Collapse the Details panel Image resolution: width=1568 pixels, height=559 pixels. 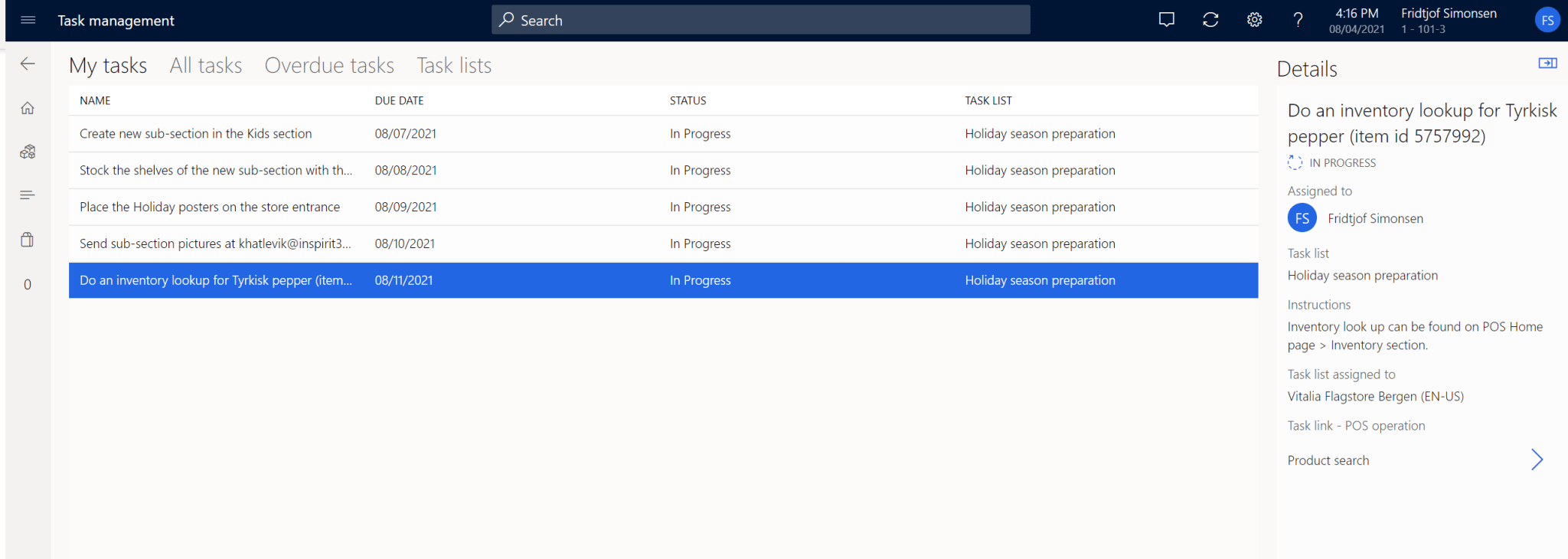tap(1547, 64)
